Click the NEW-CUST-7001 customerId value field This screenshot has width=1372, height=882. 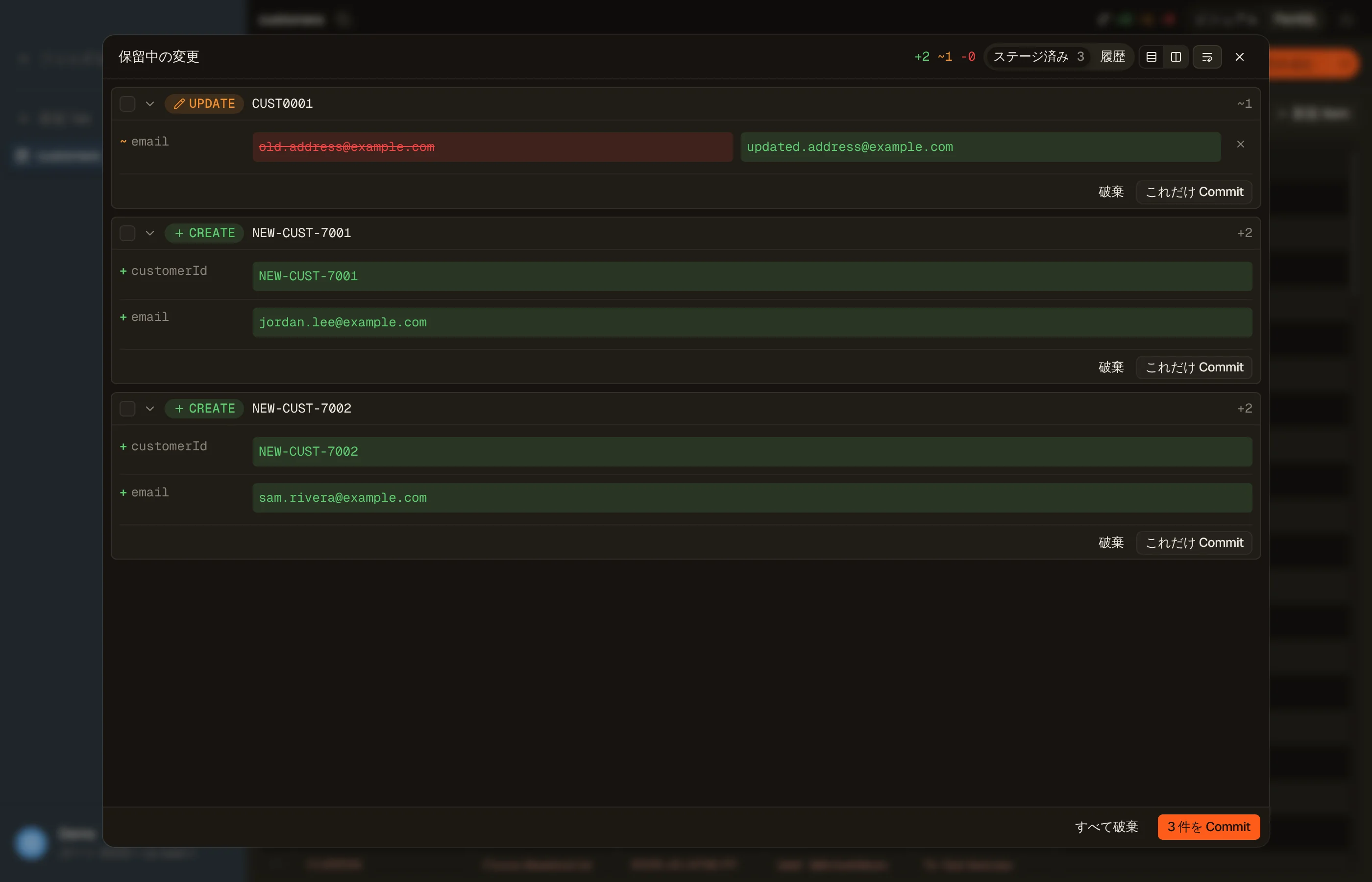click(x=752, y=276)
